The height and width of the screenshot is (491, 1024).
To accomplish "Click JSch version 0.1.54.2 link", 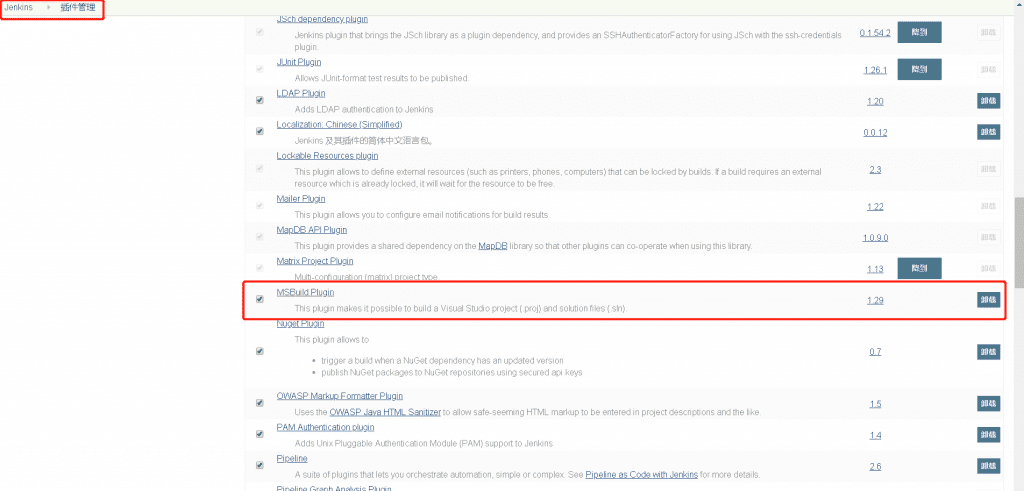I will (x=875, y=33).
